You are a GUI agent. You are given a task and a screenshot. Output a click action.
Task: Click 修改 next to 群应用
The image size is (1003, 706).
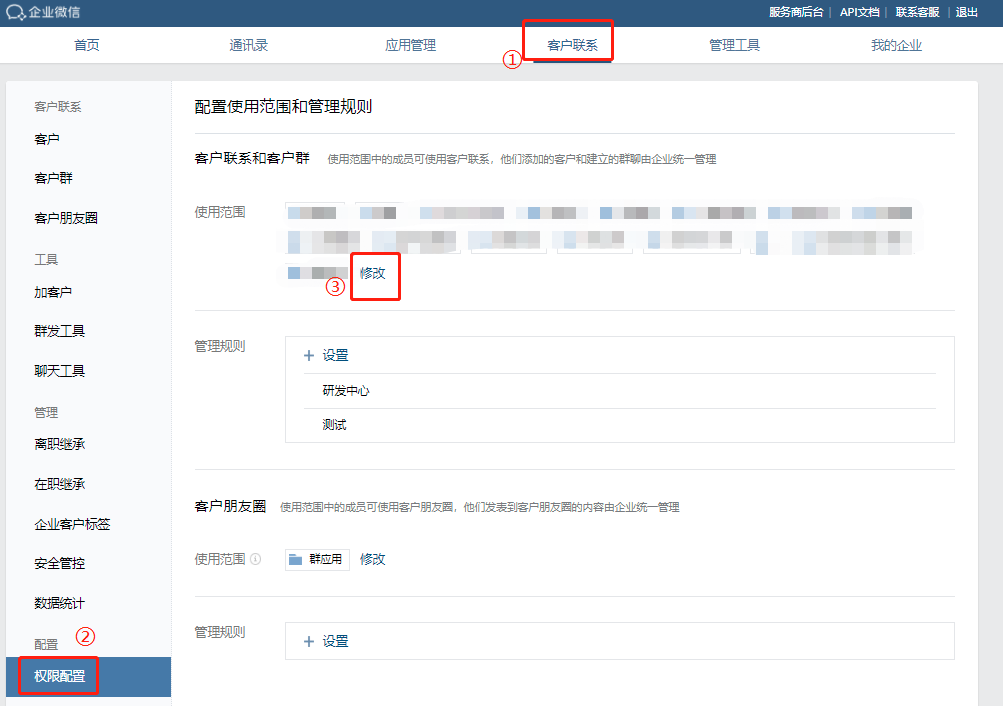373,560
